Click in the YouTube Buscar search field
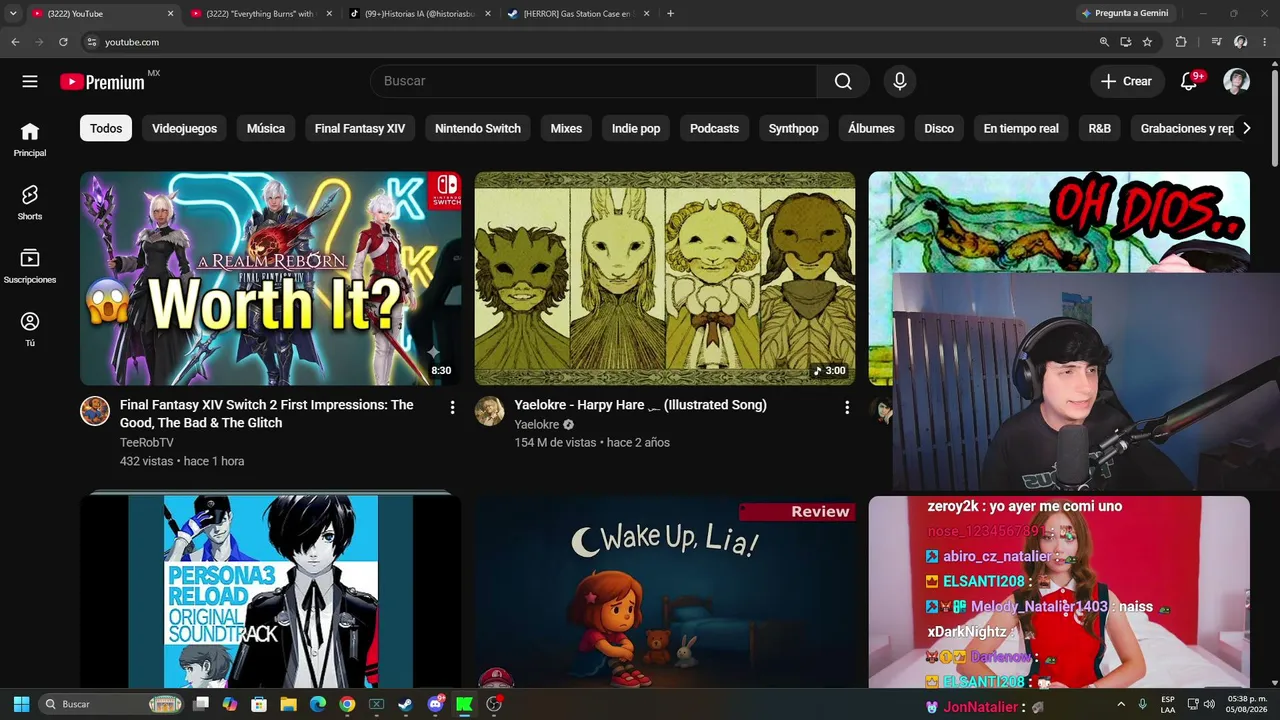This screenshot has height=720, width=1280. point(594,81)
